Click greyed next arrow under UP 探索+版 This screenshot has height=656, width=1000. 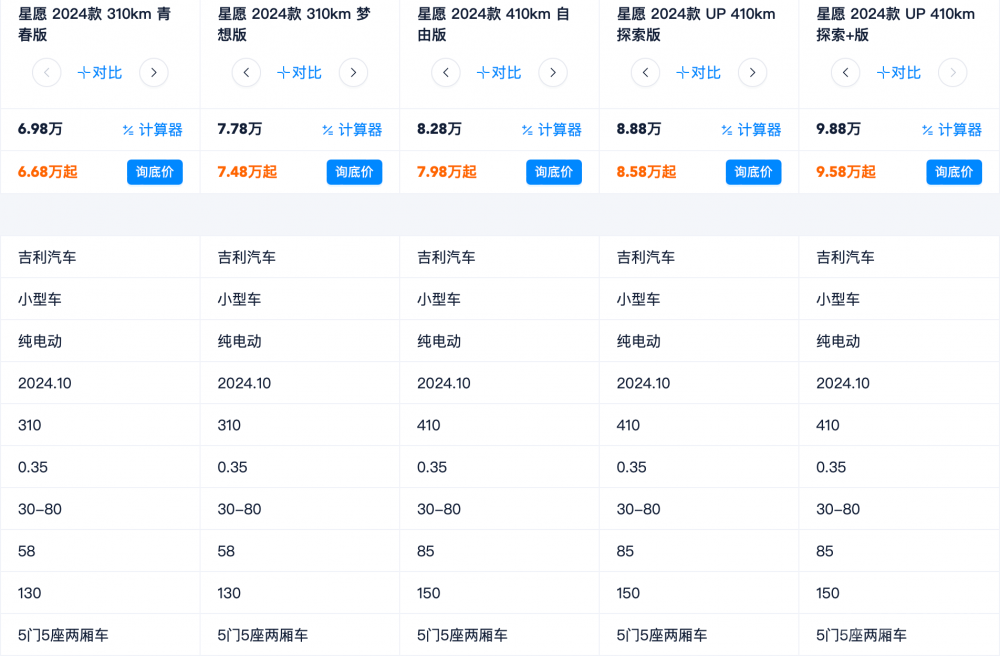pos(953,73)
